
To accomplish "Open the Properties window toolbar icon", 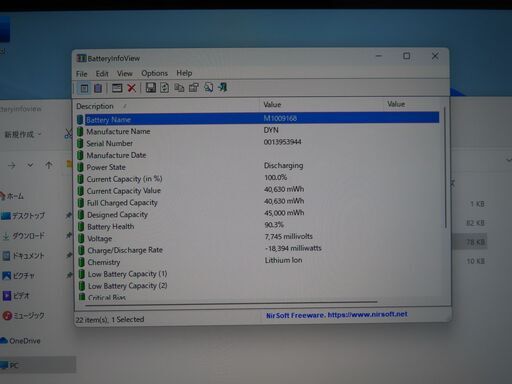I will [x=117, y=88].
